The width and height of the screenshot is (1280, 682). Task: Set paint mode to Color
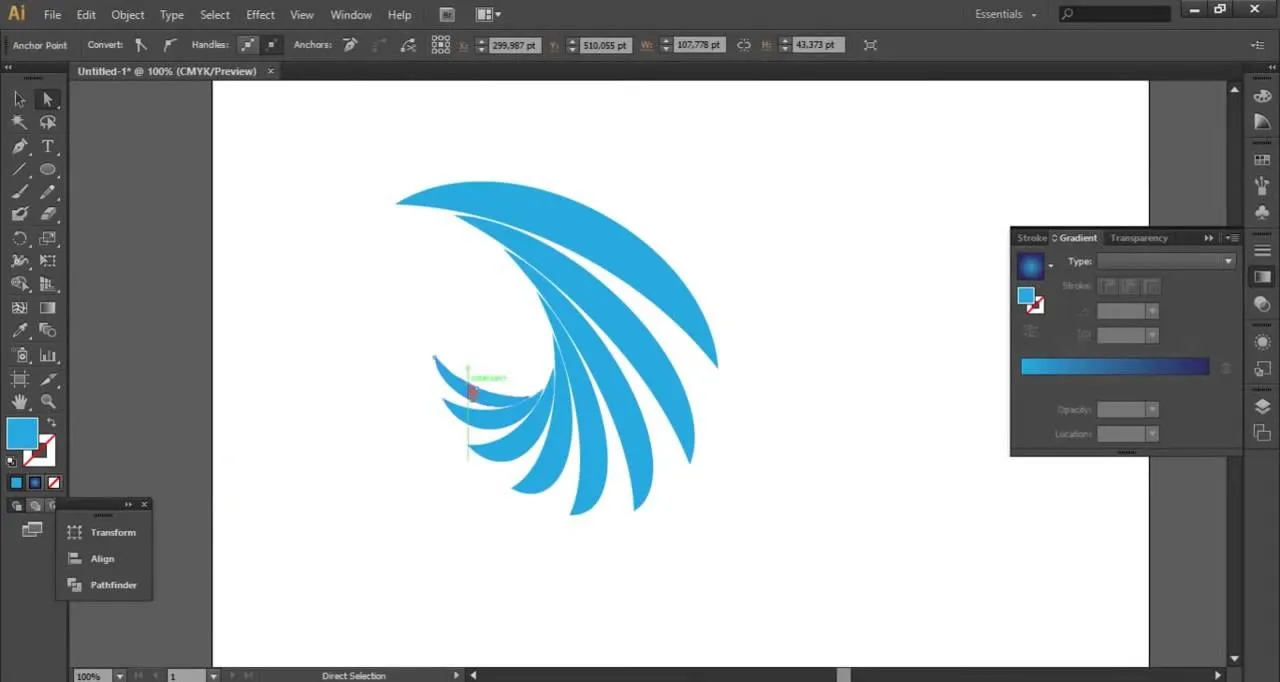[x=17, y=483]
